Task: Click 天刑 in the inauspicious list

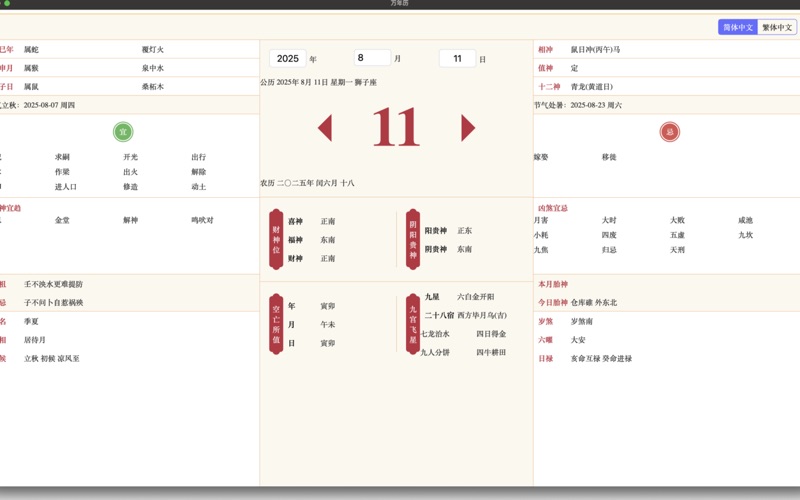Action: (677, 250)
